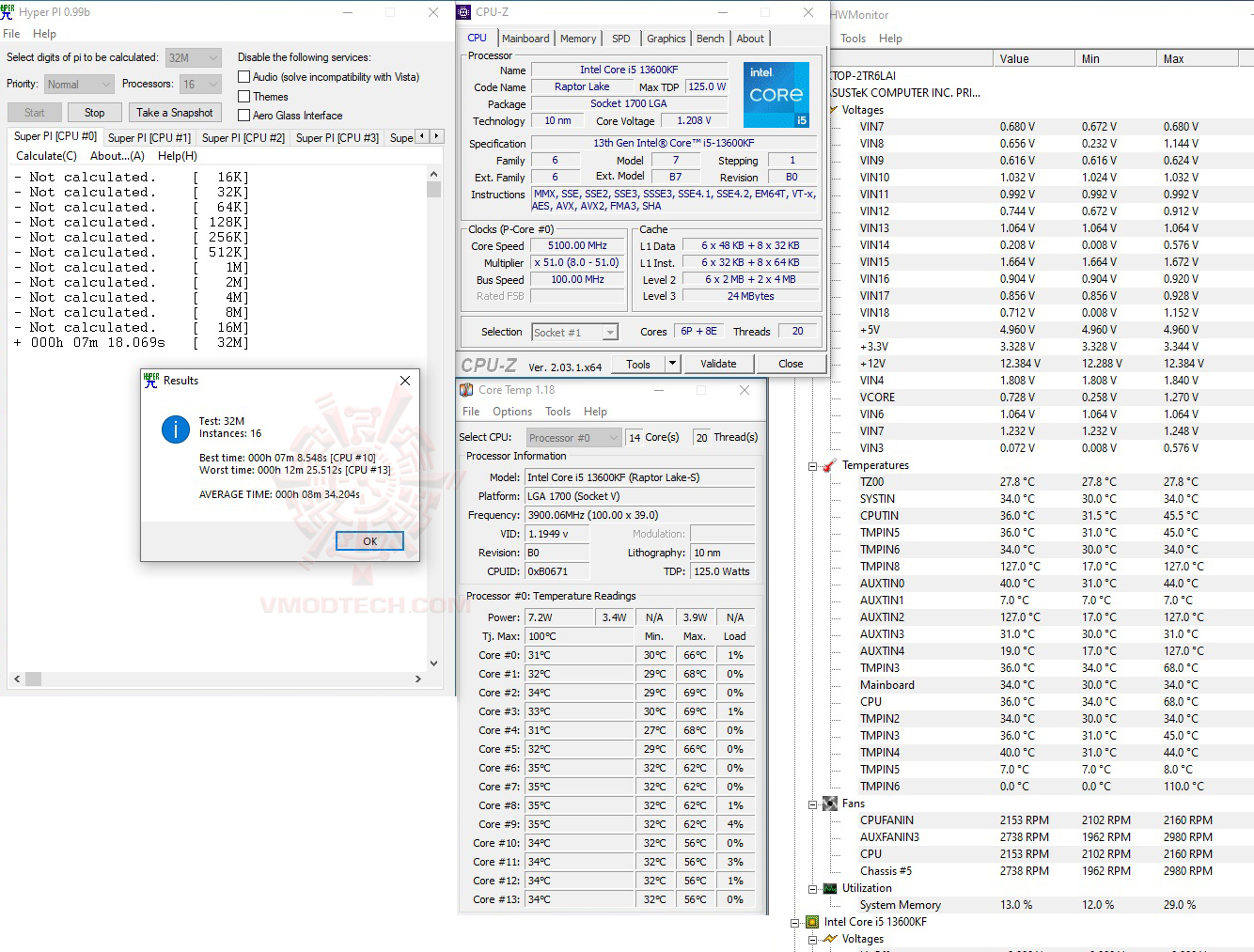Click the CPU-Z title bar icon
1254x952 pixels.
pos(462,11)
